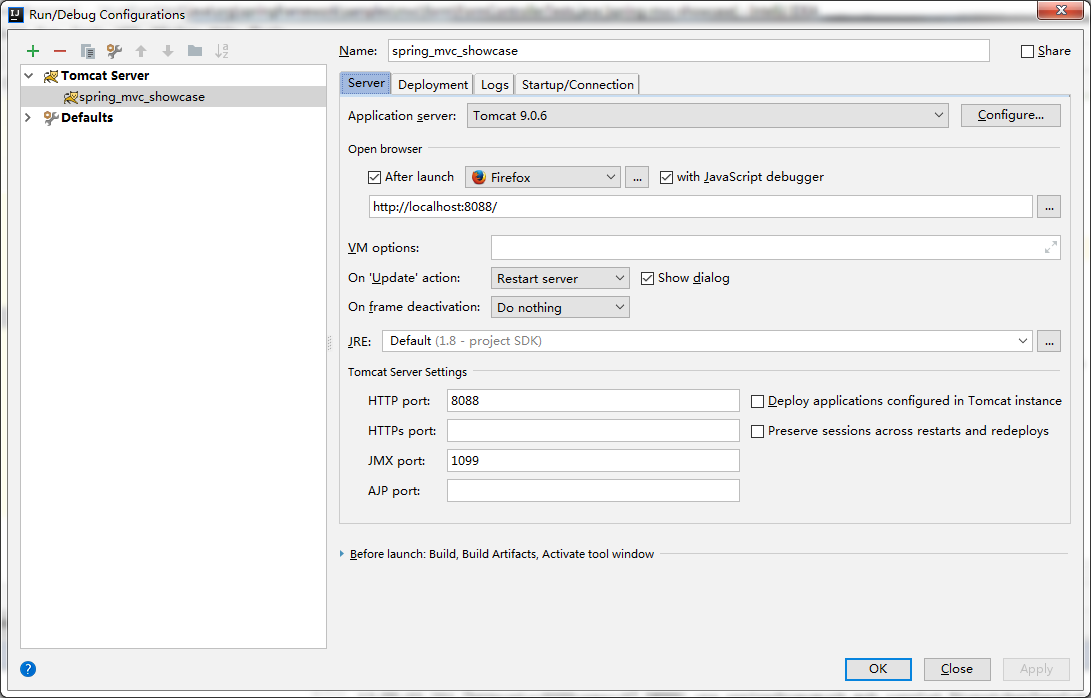Click the IntelliJ logo in title bar
The image size is (1091, 698).
(x=15, y=14)
